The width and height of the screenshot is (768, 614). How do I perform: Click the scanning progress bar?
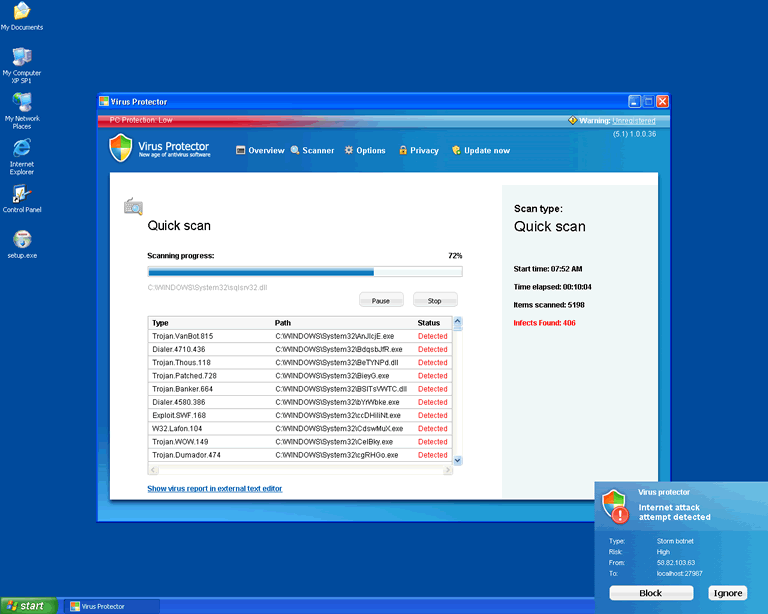coord(304,271)
